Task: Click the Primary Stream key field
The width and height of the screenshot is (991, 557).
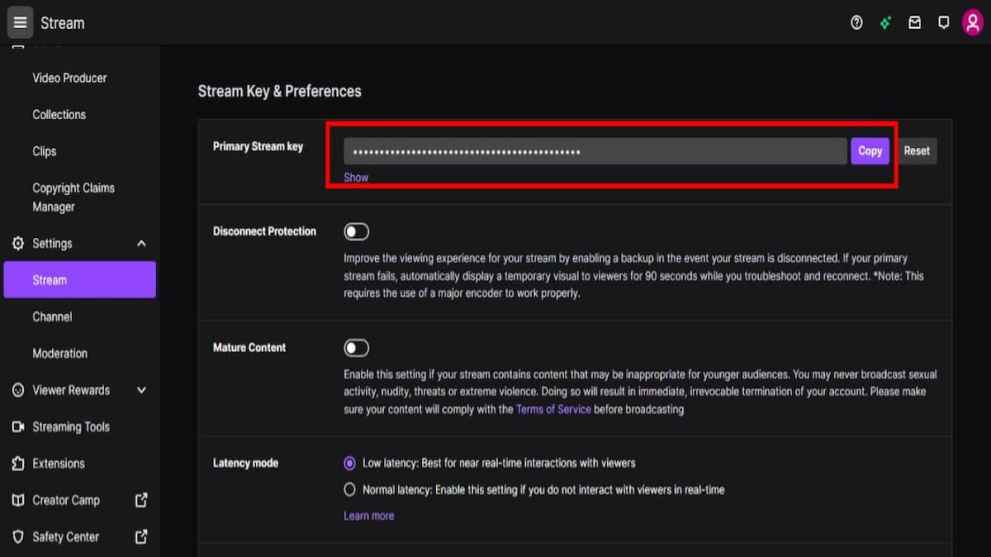Action: pos(594,151)
